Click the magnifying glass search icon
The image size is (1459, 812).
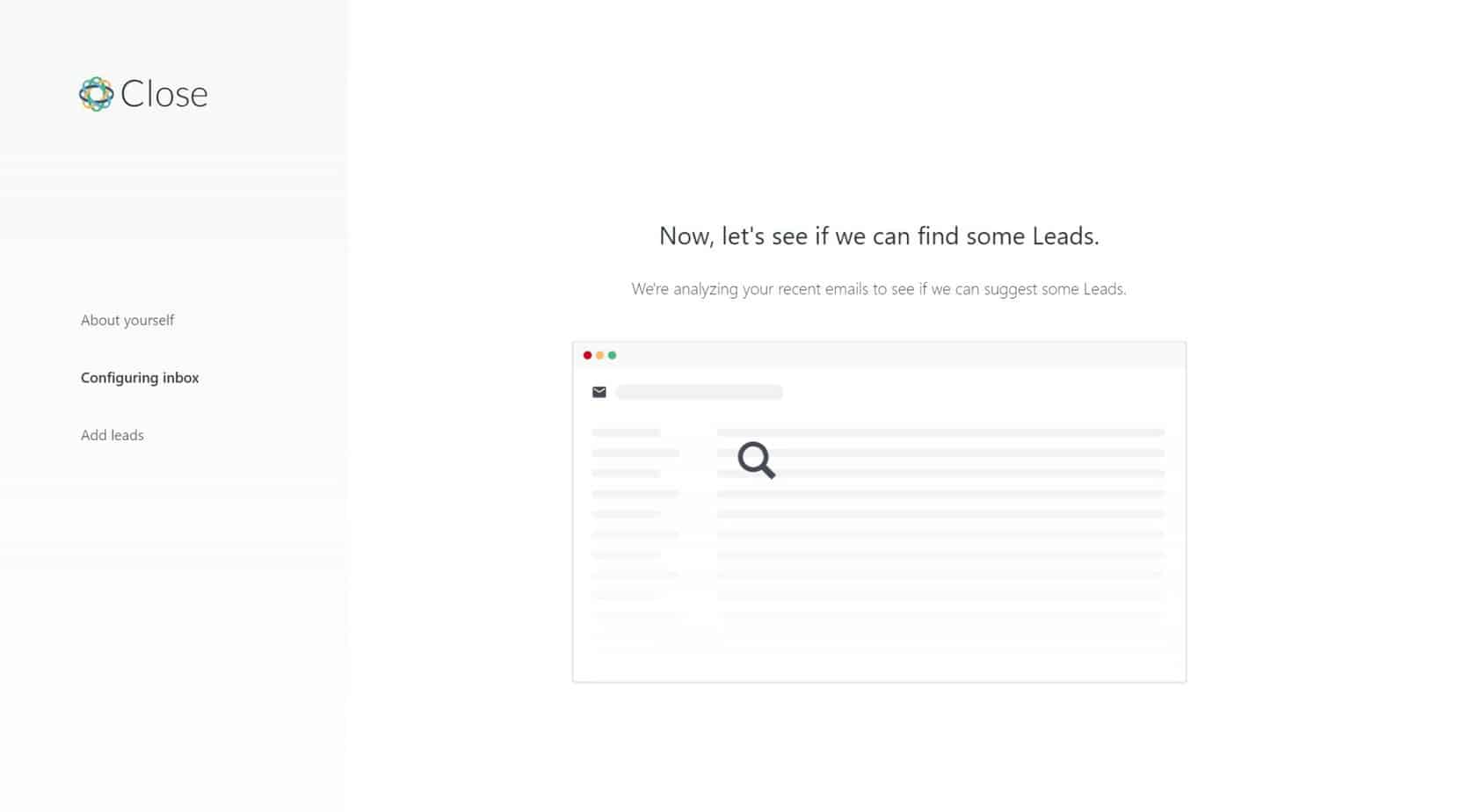[x=757, y=460]
